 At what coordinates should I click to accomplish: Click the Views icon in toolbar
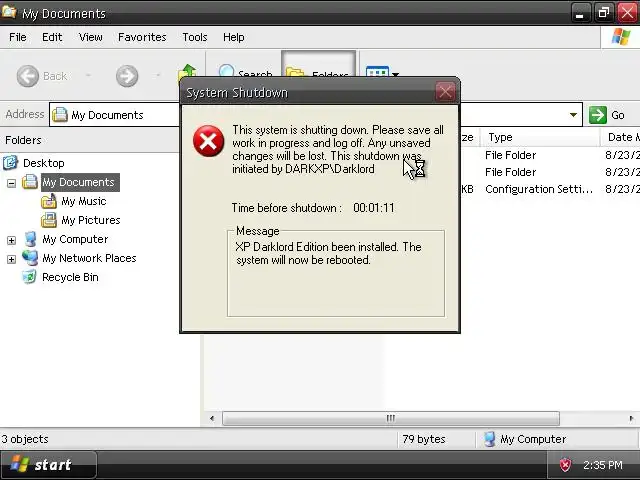[x=377, y=73]
